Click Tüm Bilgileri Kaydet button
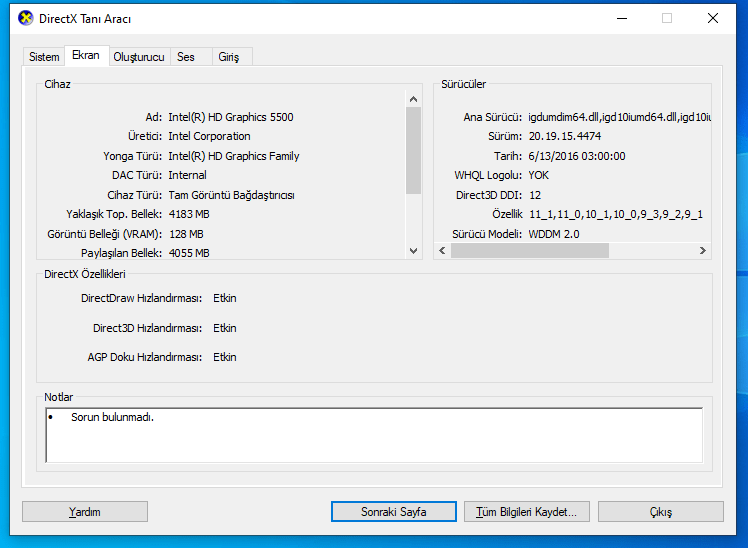748x548 pixels. click(x=527, y=512)
